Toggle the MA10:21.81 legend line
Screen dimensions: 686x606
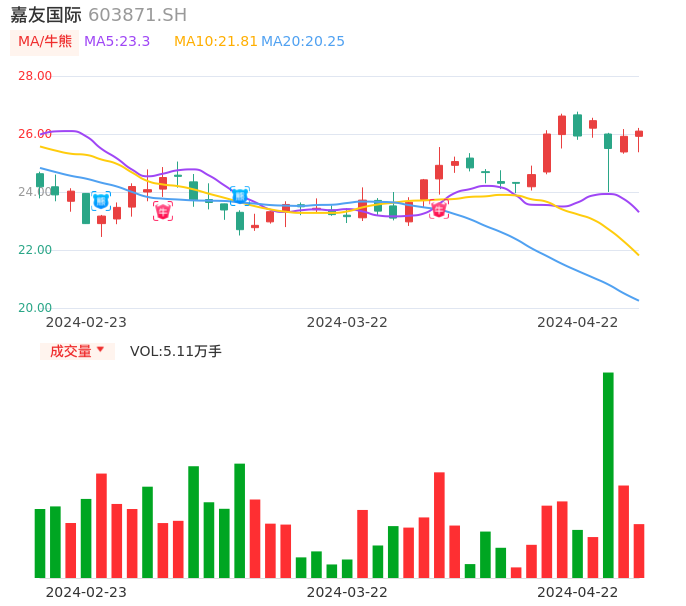pos(215,41)
